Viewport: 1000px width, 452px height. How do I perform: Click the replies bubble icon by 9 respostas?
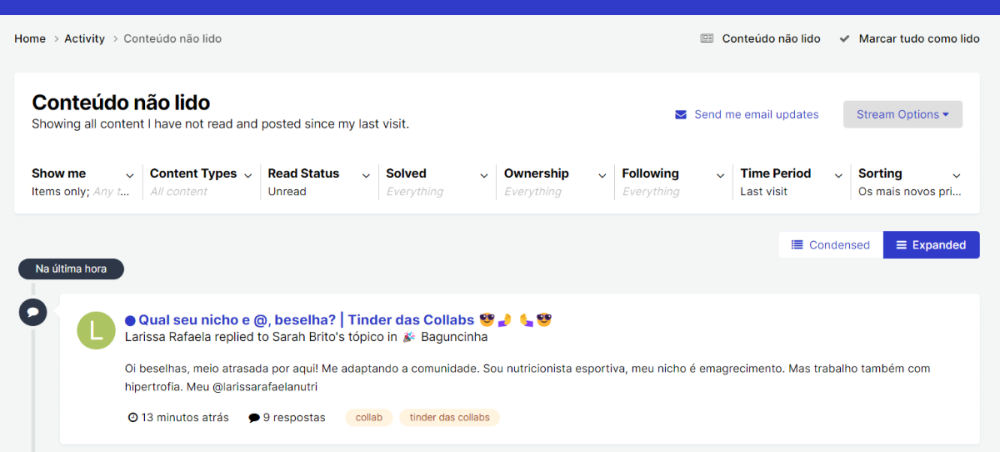pyautogui.click(x=254, y=418)
